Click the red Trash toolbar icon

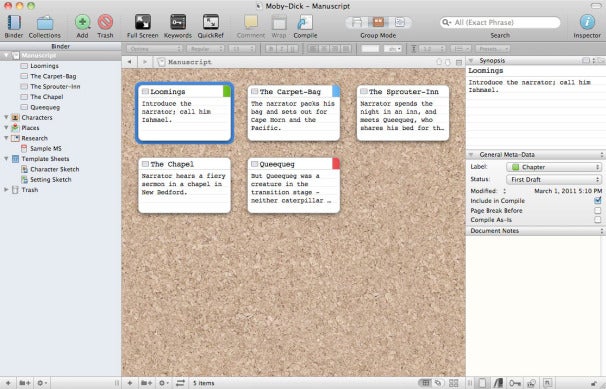point(105,22)
